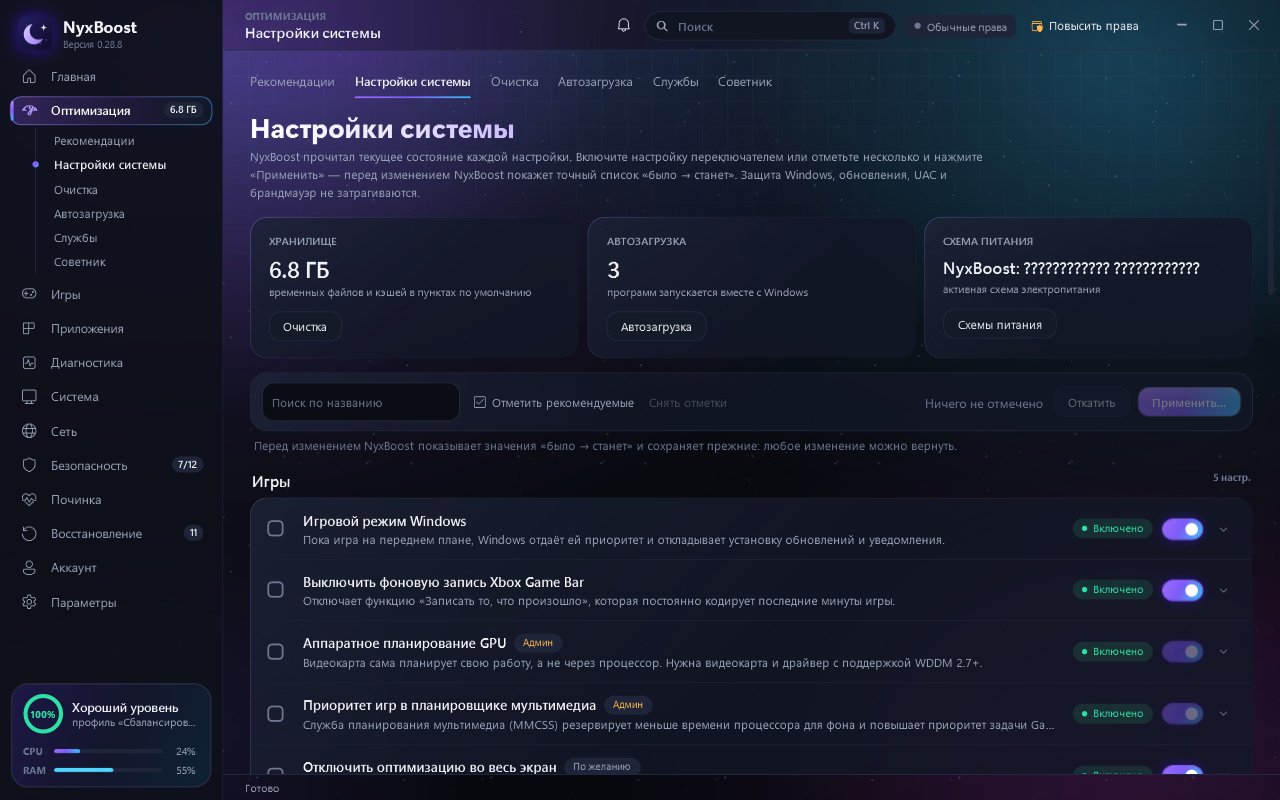This screenshot has height=800, width=1280.
Task: Switch to the Советник tab
Action: pos(745,82)
